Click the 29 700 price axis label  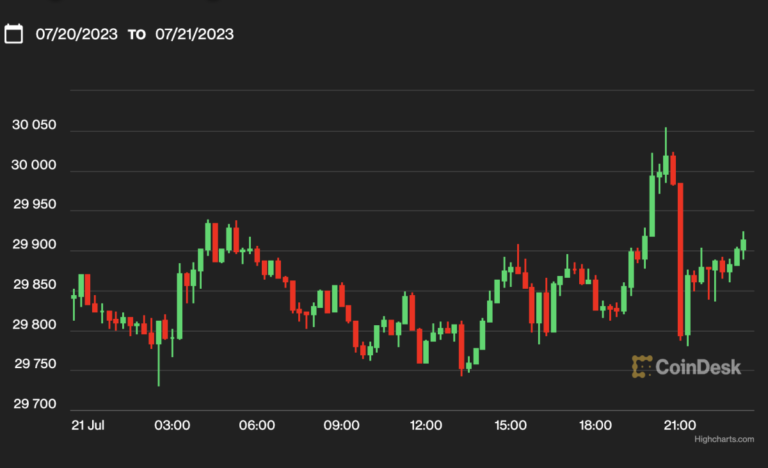pyautogui.click(x=34, y=406)
